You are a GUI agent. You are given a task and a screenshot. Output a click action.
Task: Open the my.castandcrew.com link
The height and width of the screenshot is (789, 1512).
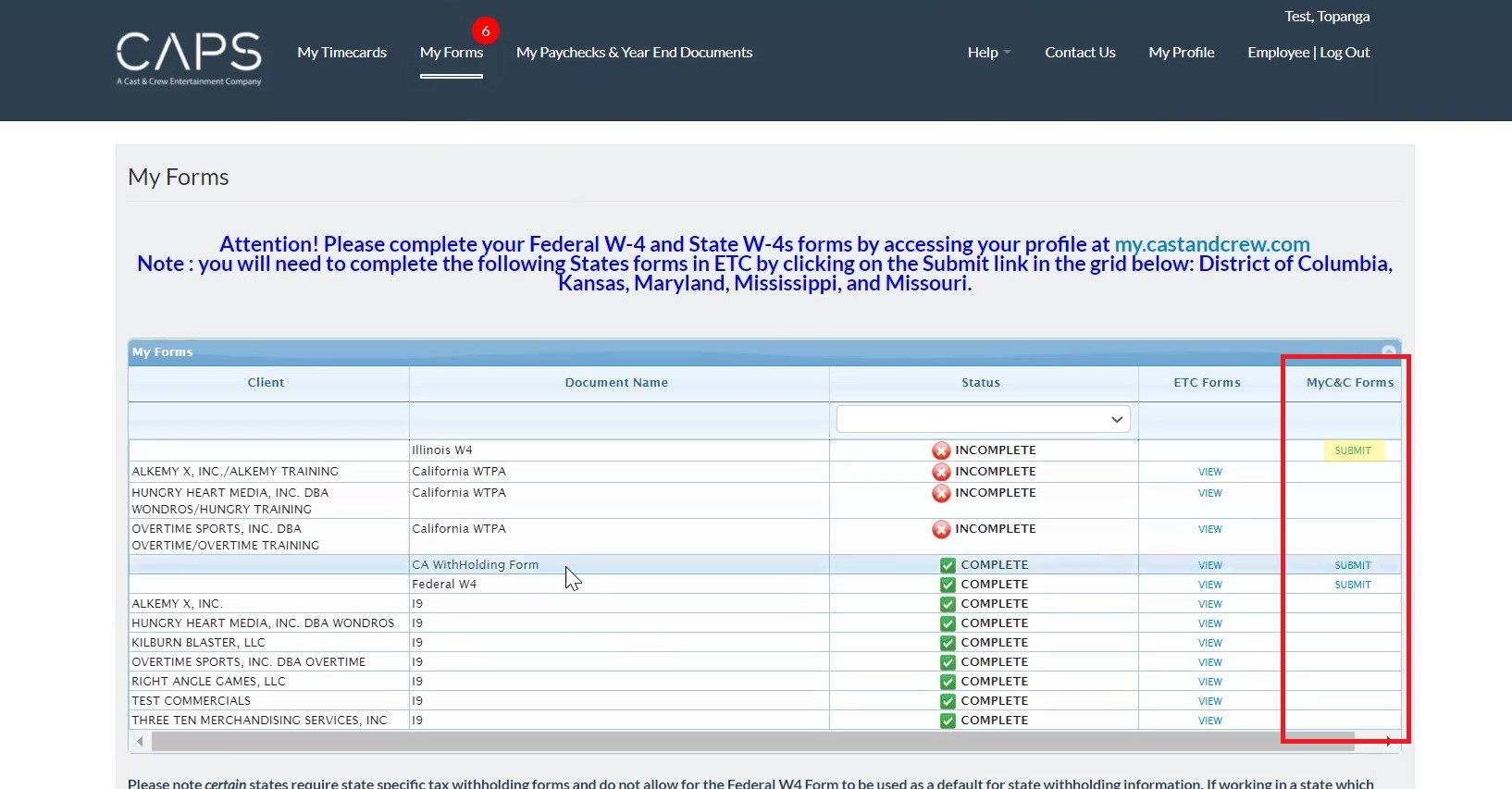[x=1212, y=244]
